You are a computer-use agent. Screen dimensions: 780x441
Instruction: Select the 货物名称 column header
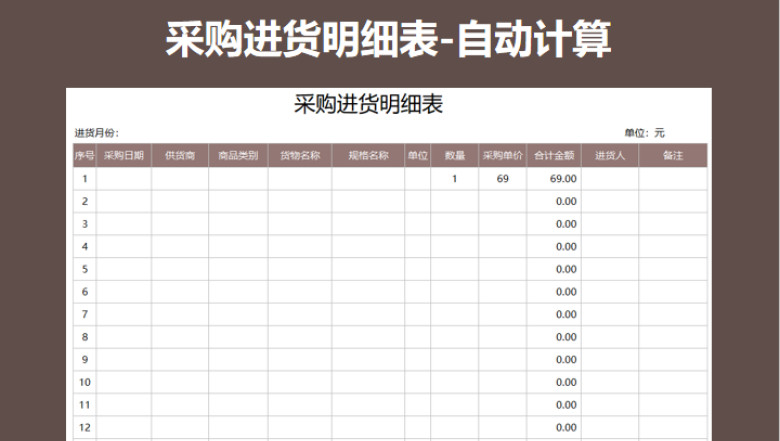300,155
